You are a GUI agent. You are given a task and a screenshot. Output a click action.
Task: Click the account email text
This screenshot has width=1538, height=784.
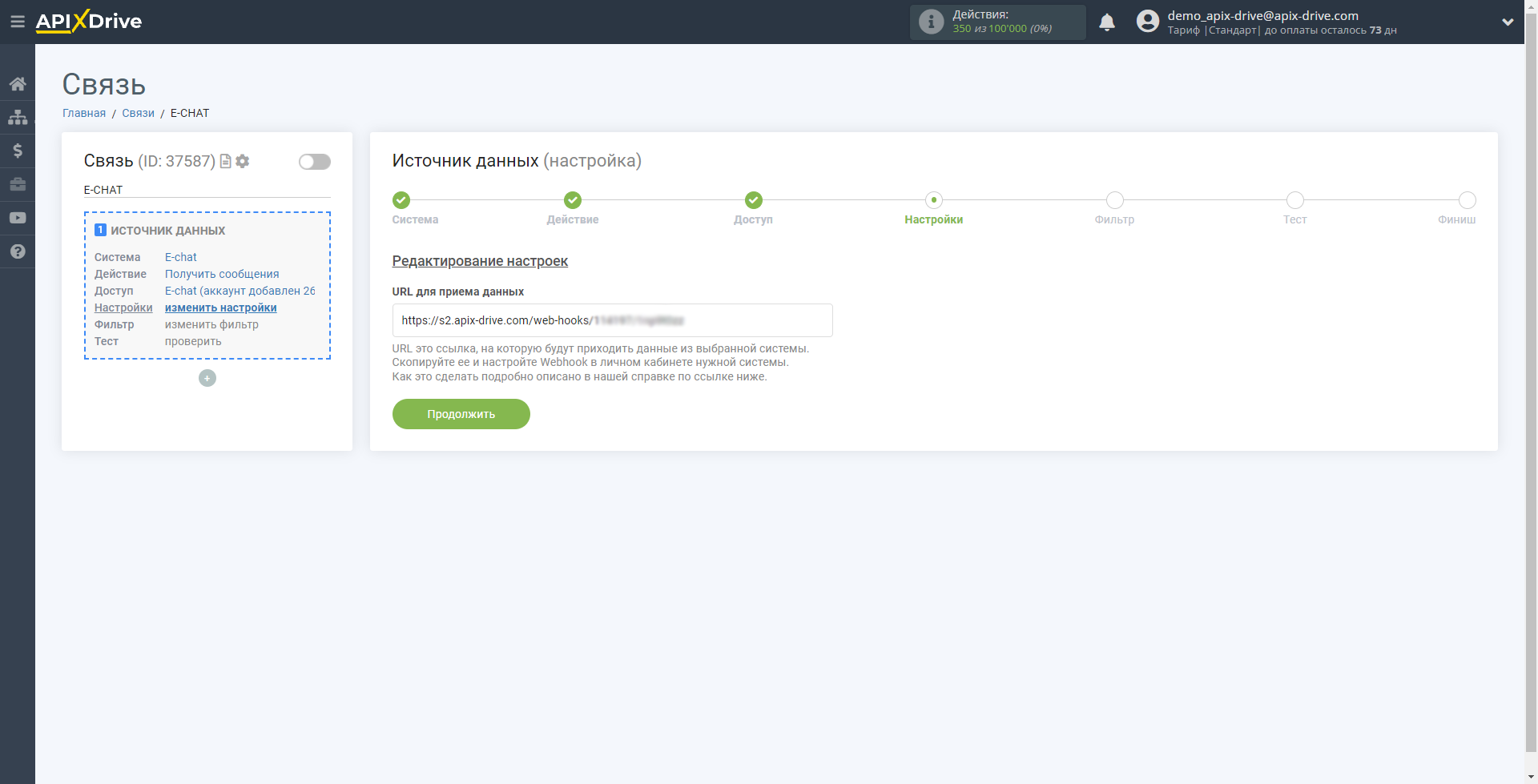coord(1262,15)
